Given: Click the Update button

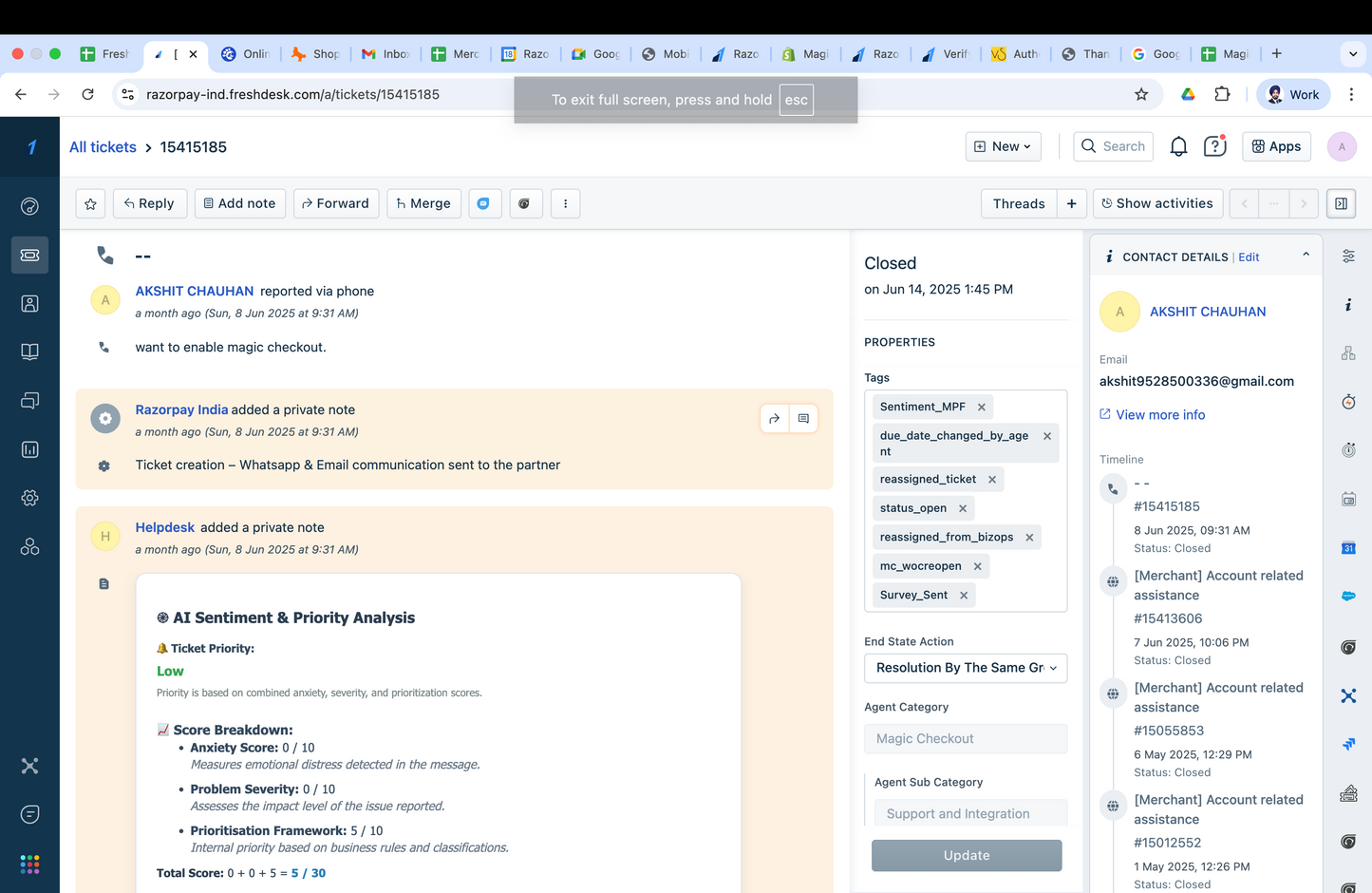Looking at the screenshot, I should (967, 855).
